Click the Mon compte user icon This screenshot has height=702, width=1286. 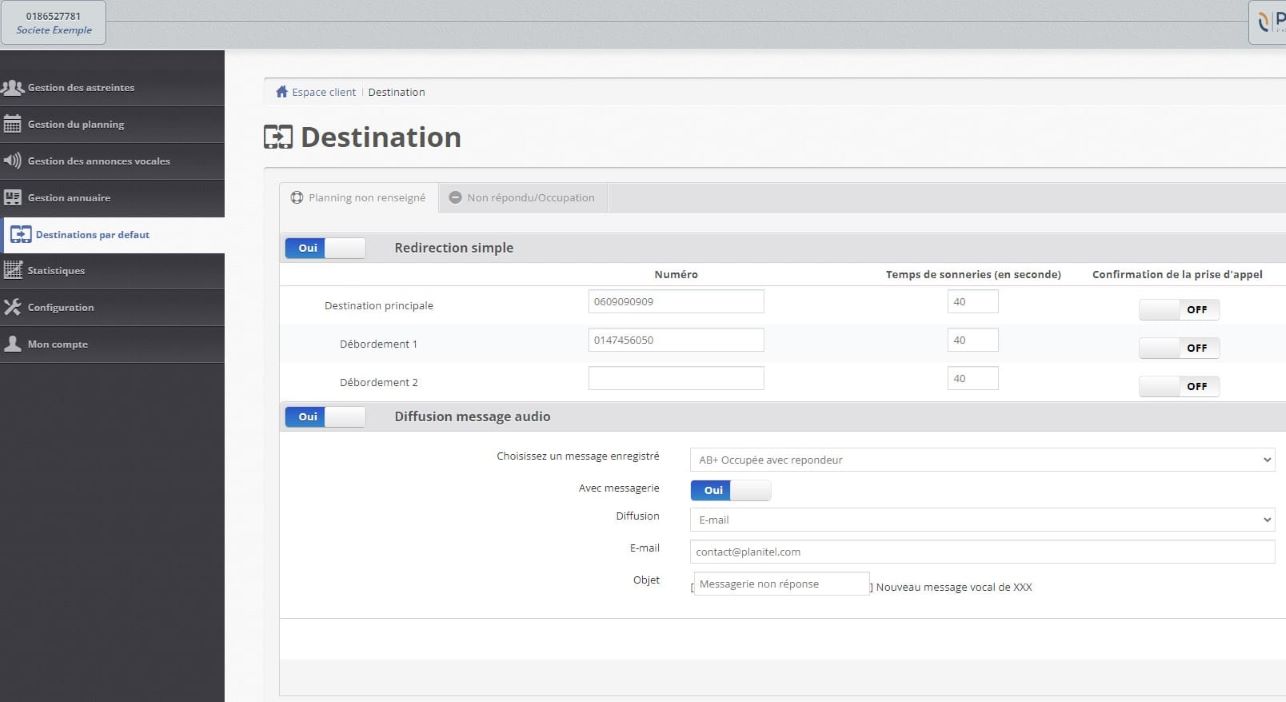pyautogui.click(x=12, y=344)
